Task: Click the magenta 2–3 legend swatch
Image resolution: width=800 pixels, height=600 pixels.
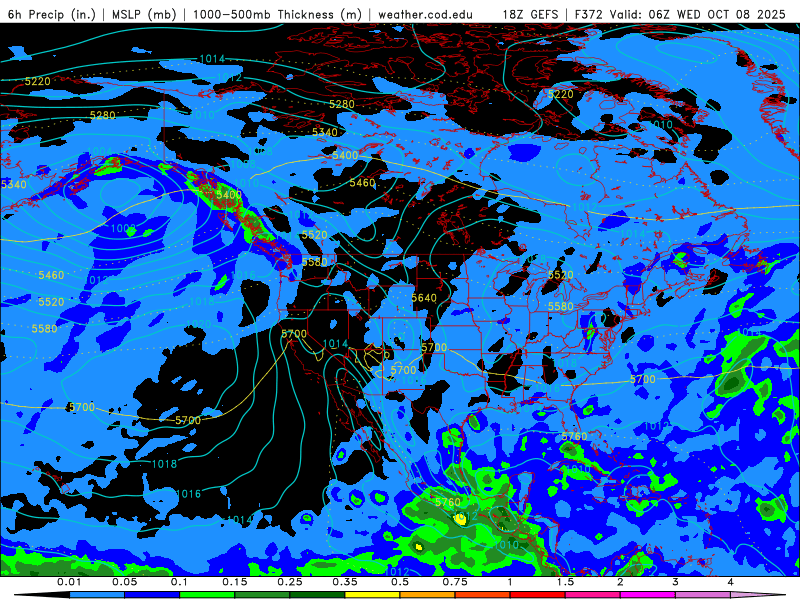Action: [648, 595]
